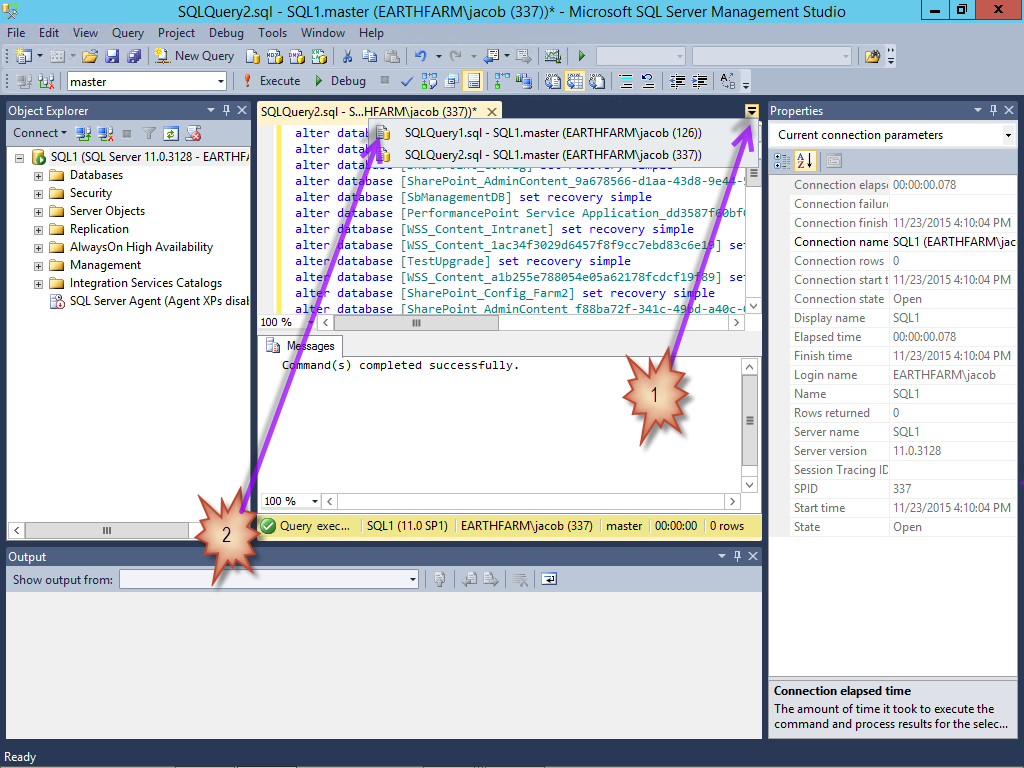Toggle Results to File mode
The image size is (1024, 768).
tap(597, 82)
